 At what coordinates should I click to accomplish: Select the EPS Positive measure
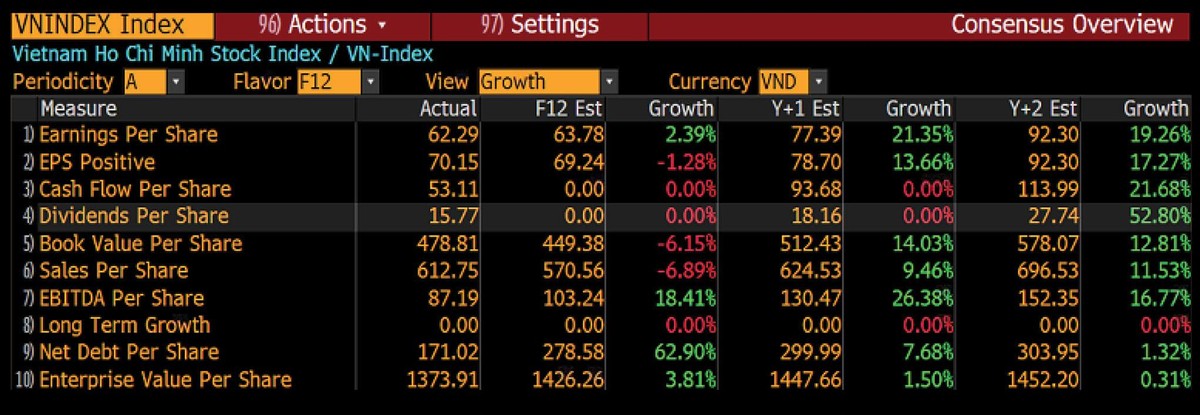[97, 162]
